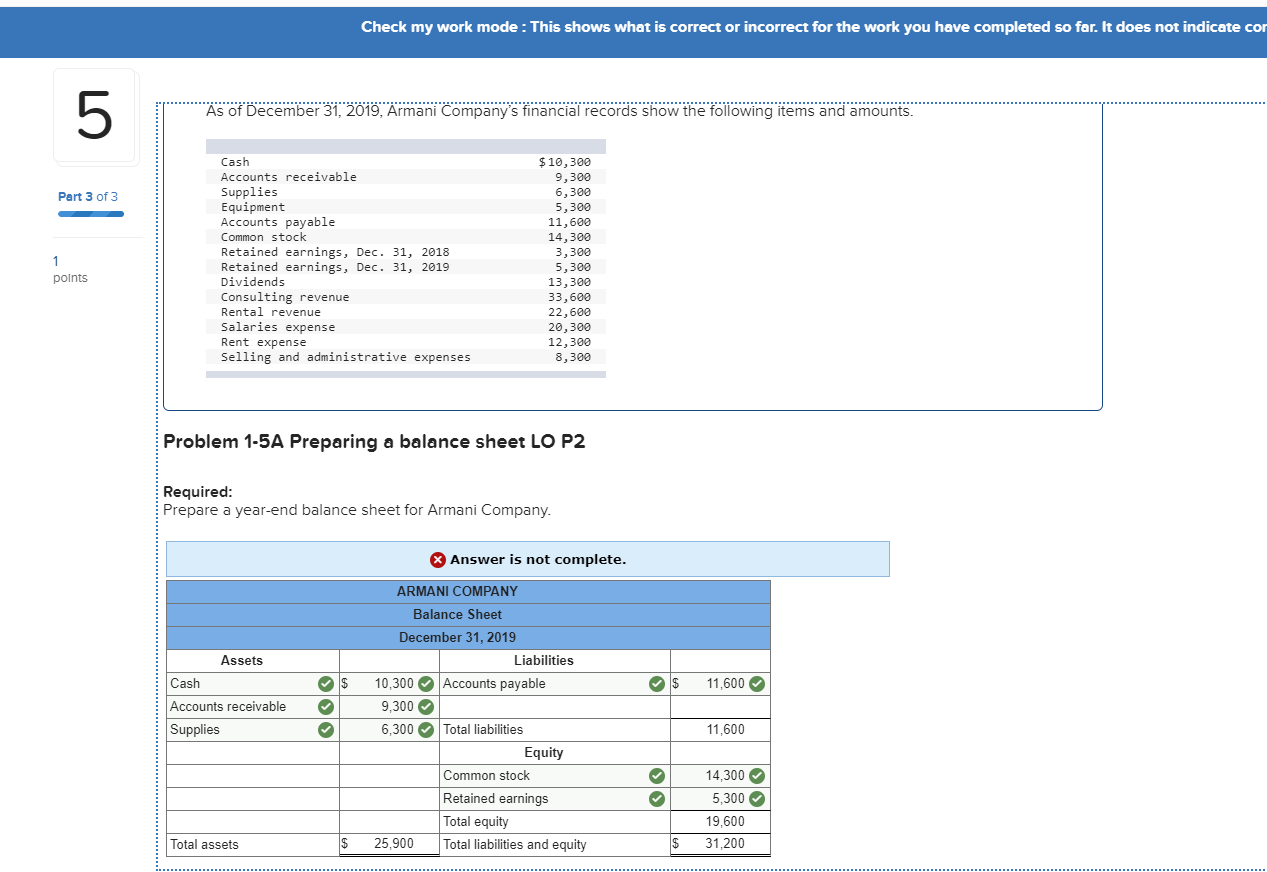Select the checkmark beside Supplies amount 6,300
Screen dimensions: 1267x872
[424, 729]
